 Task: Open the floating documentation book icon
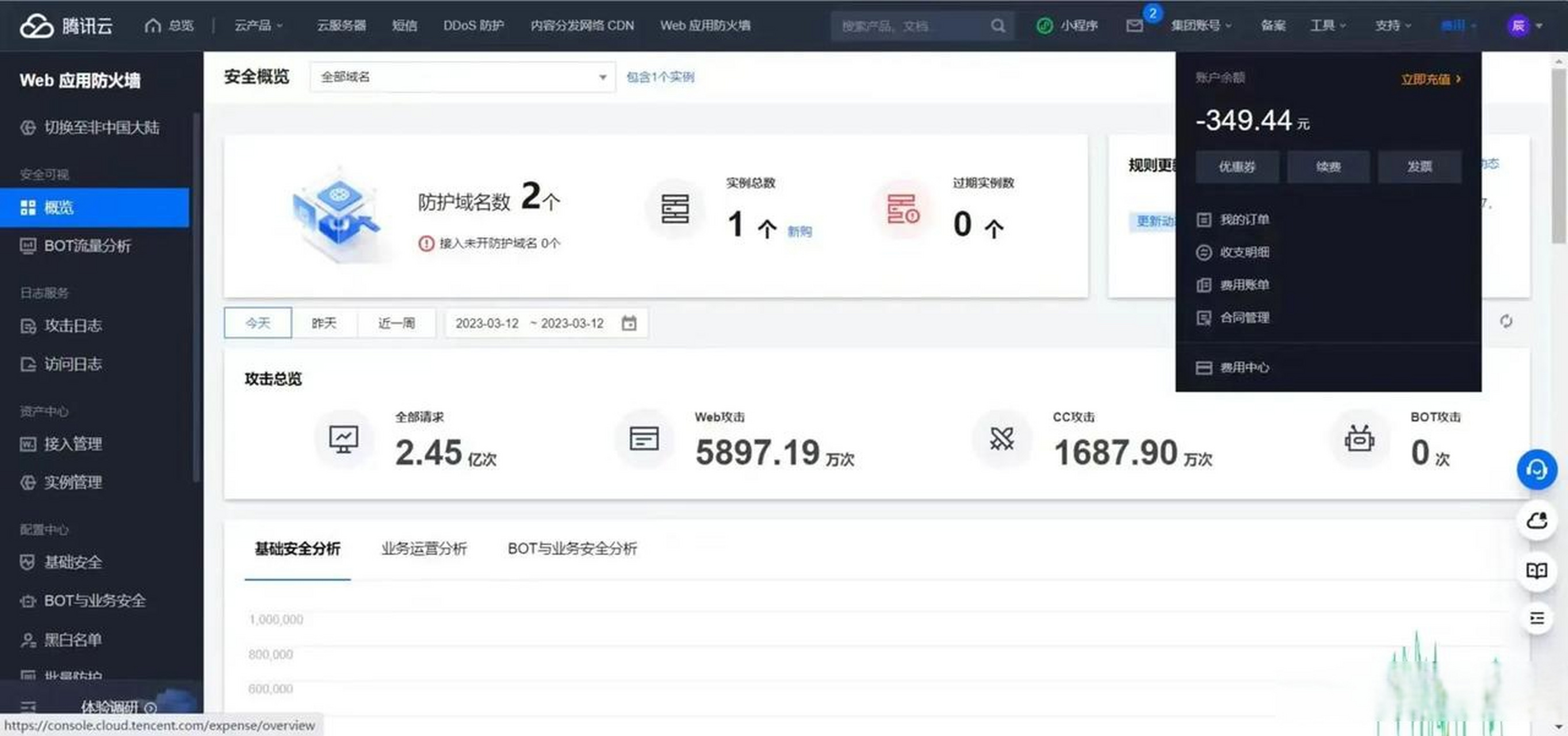click(x=1536, y=571)
